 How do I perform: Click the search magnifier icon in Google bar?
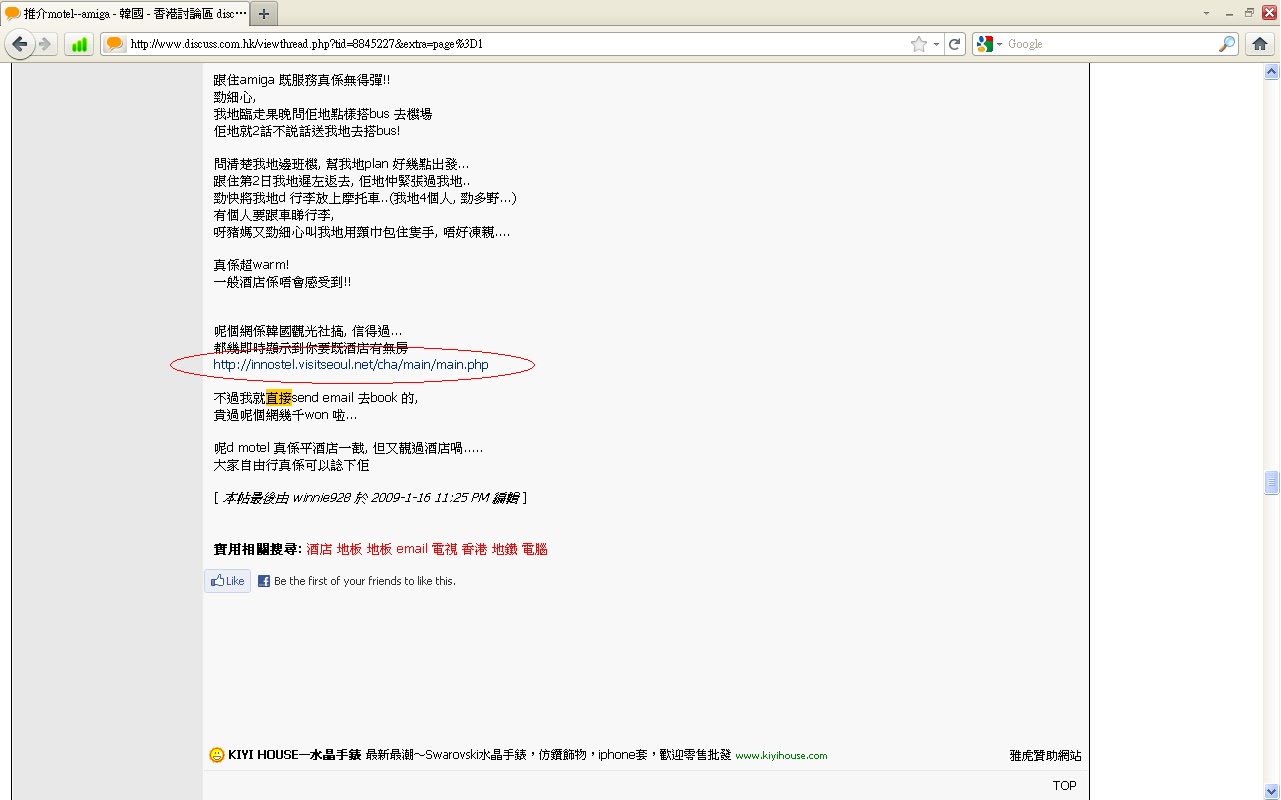pos(1227,43)
